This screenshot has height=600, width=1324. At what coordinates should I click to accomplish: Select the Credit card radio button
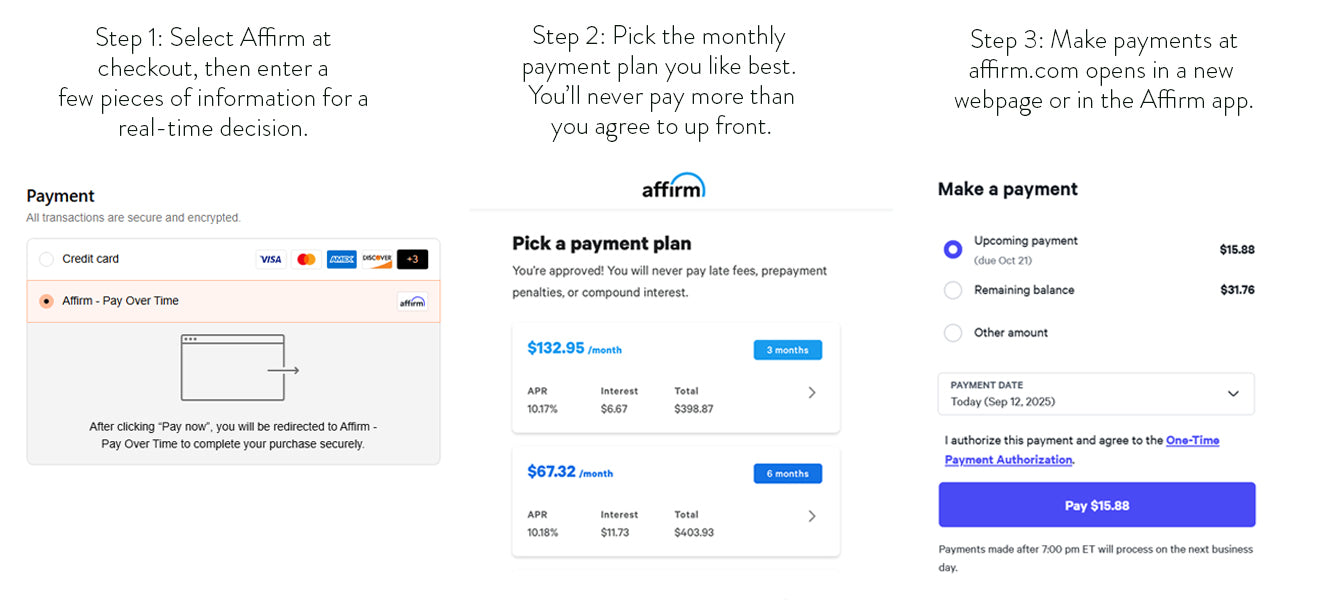coord(46,260)
